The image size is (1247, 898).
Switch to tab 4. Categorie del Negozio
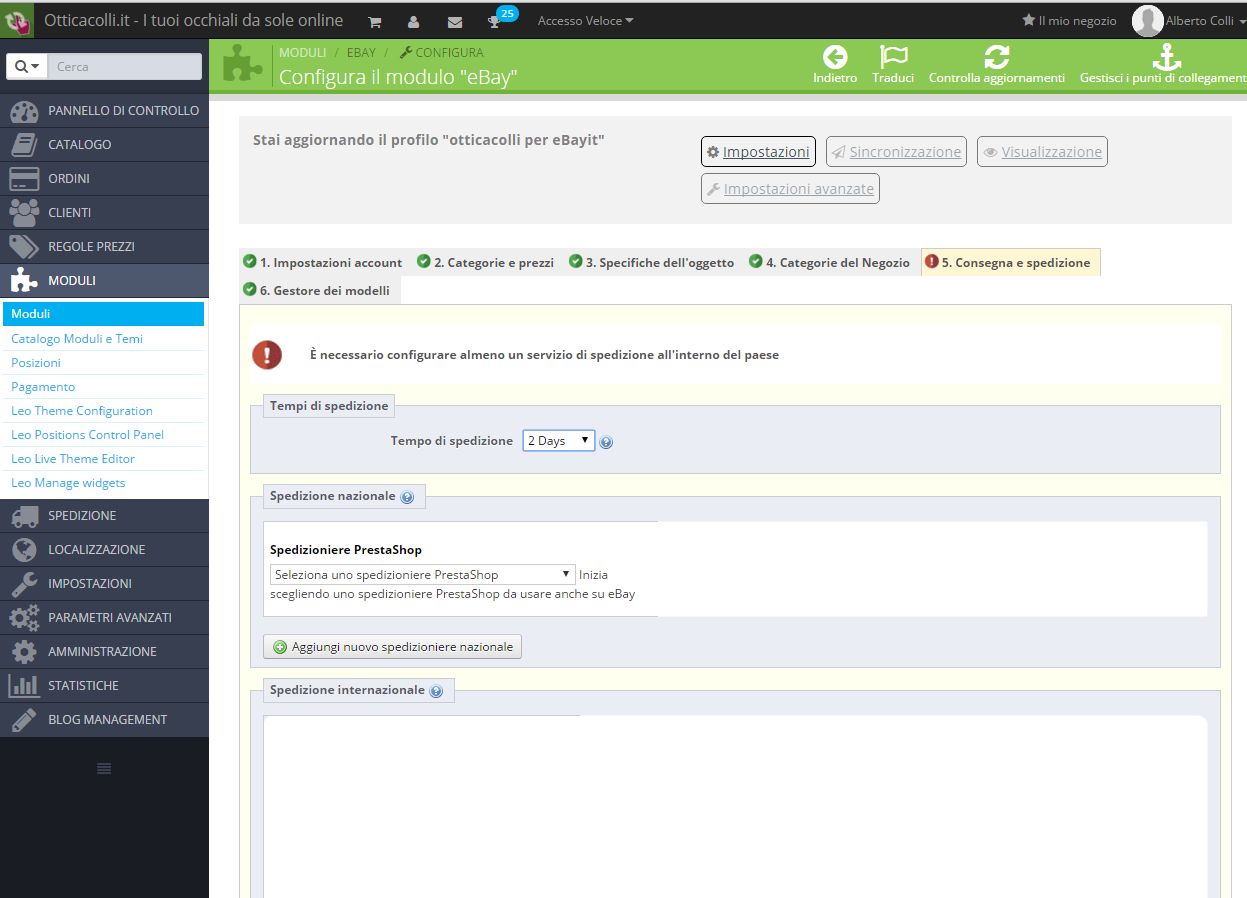829,262
